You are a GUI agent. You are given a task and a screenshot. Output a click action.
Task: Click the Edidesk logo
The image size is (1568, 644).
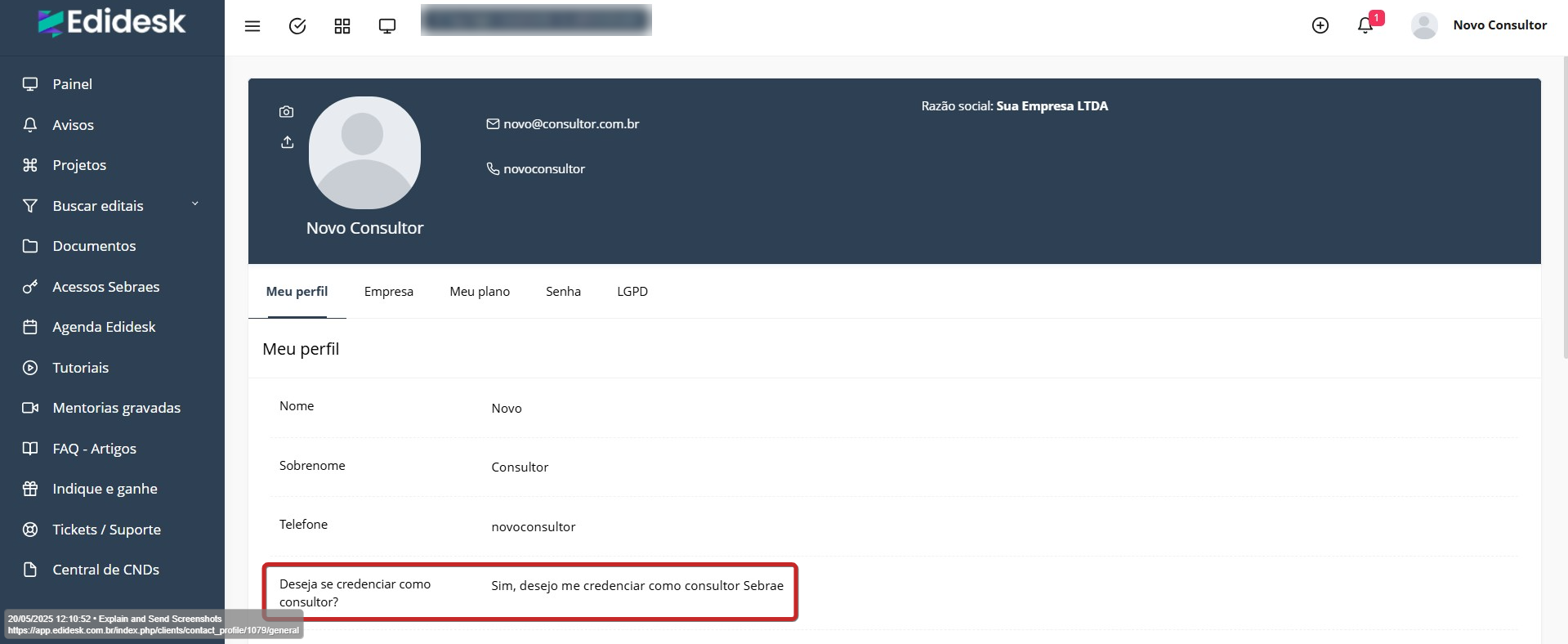pyautogui.click(x=112, y=23)
